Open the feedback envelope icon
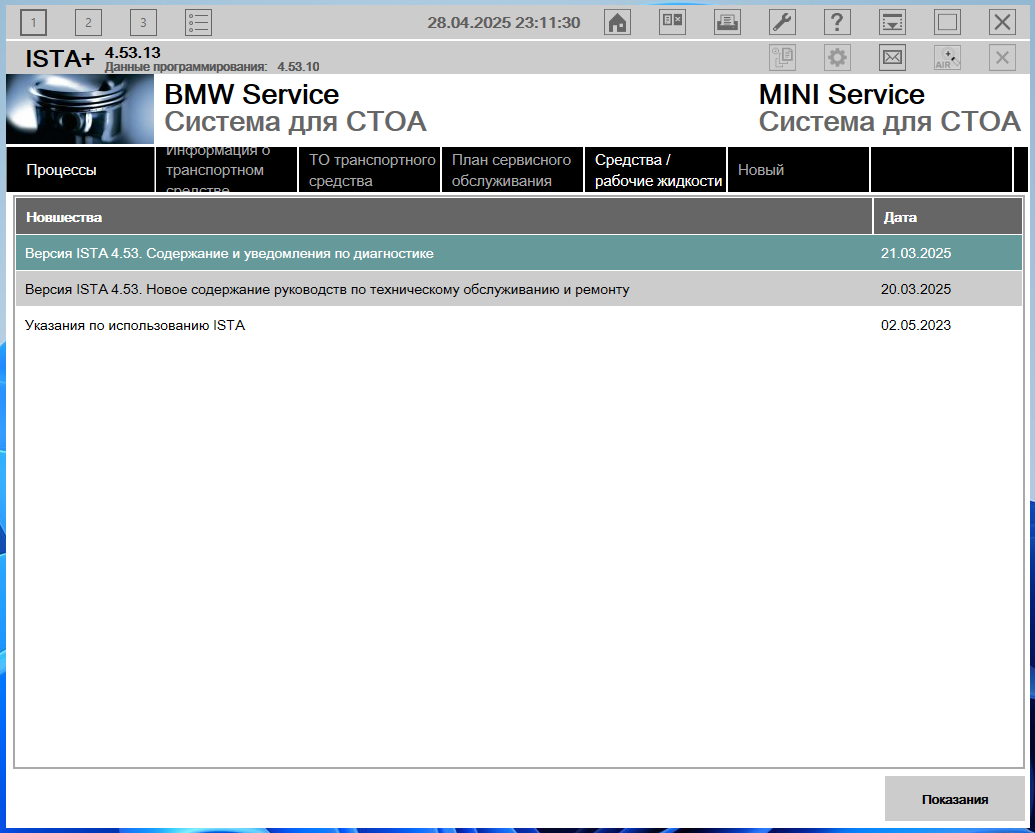1035x833 pixels. coord(892,57)
